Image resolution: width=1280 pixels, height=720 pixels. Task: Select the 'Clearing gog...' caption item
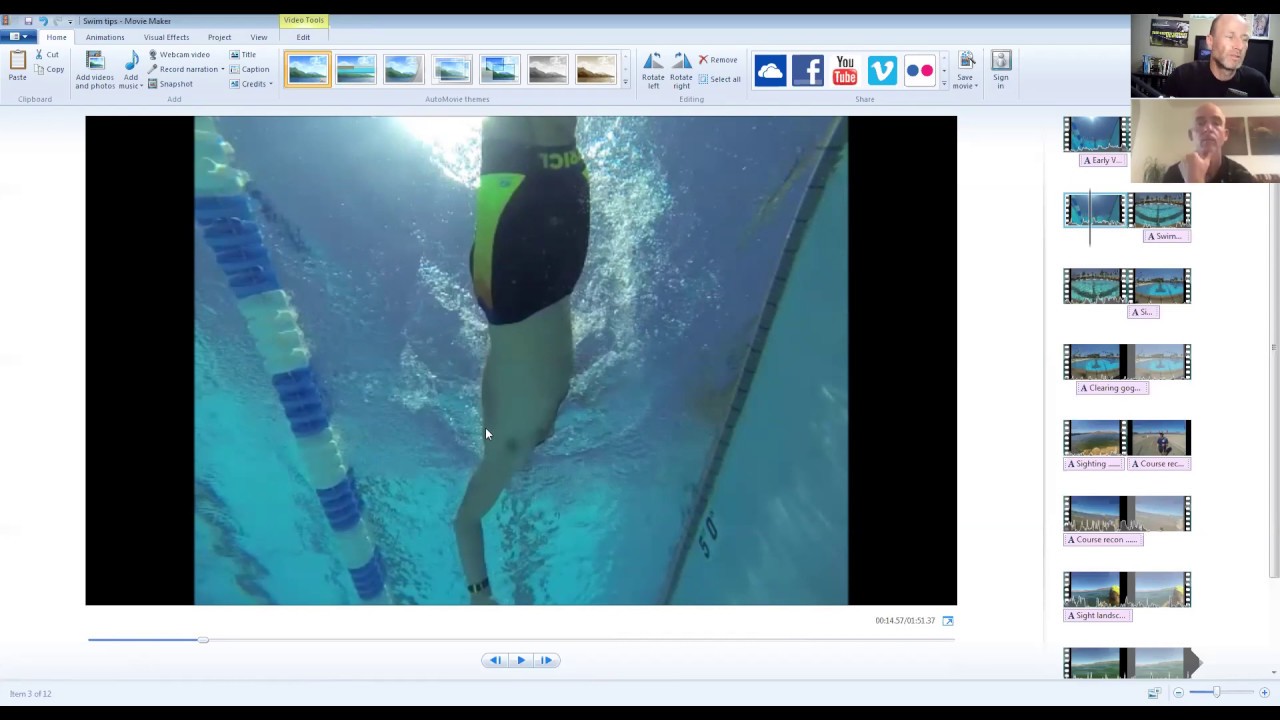coord(1112,388)
